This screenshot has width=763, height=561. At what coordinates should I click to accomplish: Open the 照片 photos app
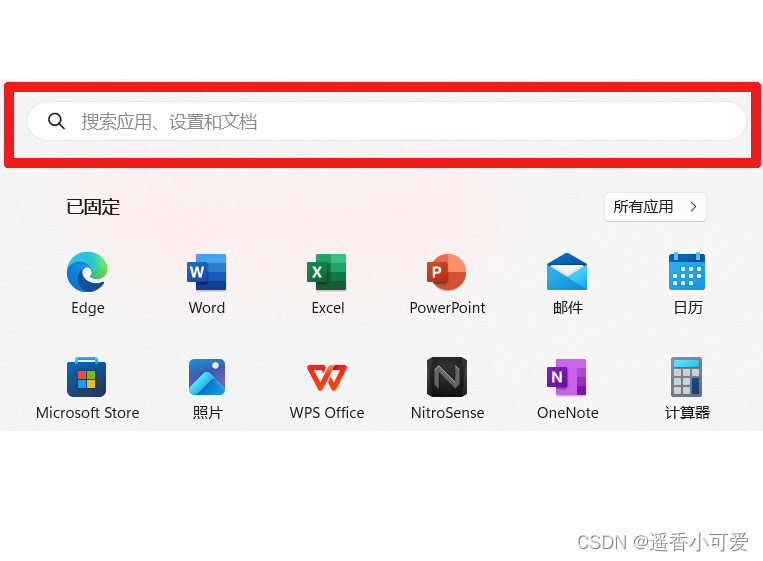tap(207, 389)
